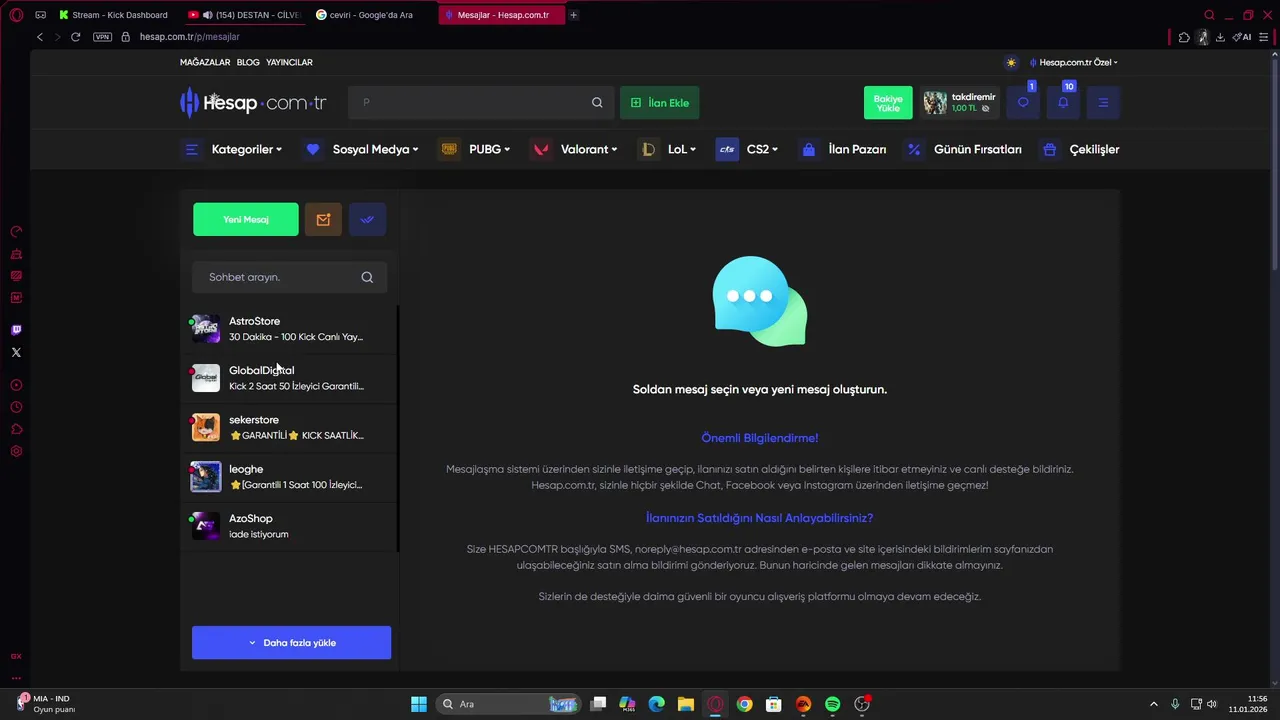1280x720 pixels.
Task: Open the settings gear in Opera sidebar
Action: click(16, 451)
